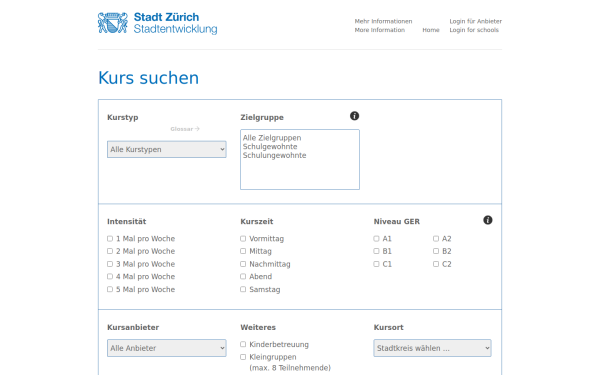
Task: Select level B2 checkbox
Action: [436, 251]
